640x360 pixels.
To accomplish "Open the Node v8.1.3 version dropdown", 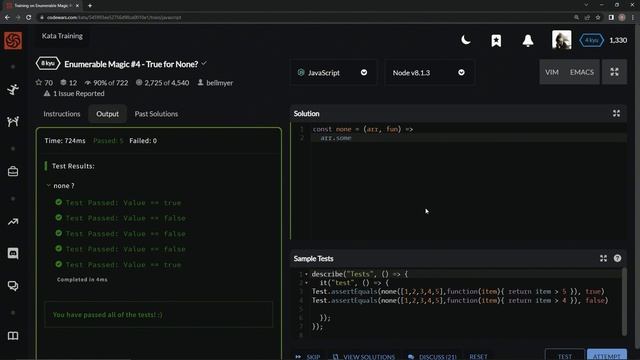I will (x=429, y=73).
